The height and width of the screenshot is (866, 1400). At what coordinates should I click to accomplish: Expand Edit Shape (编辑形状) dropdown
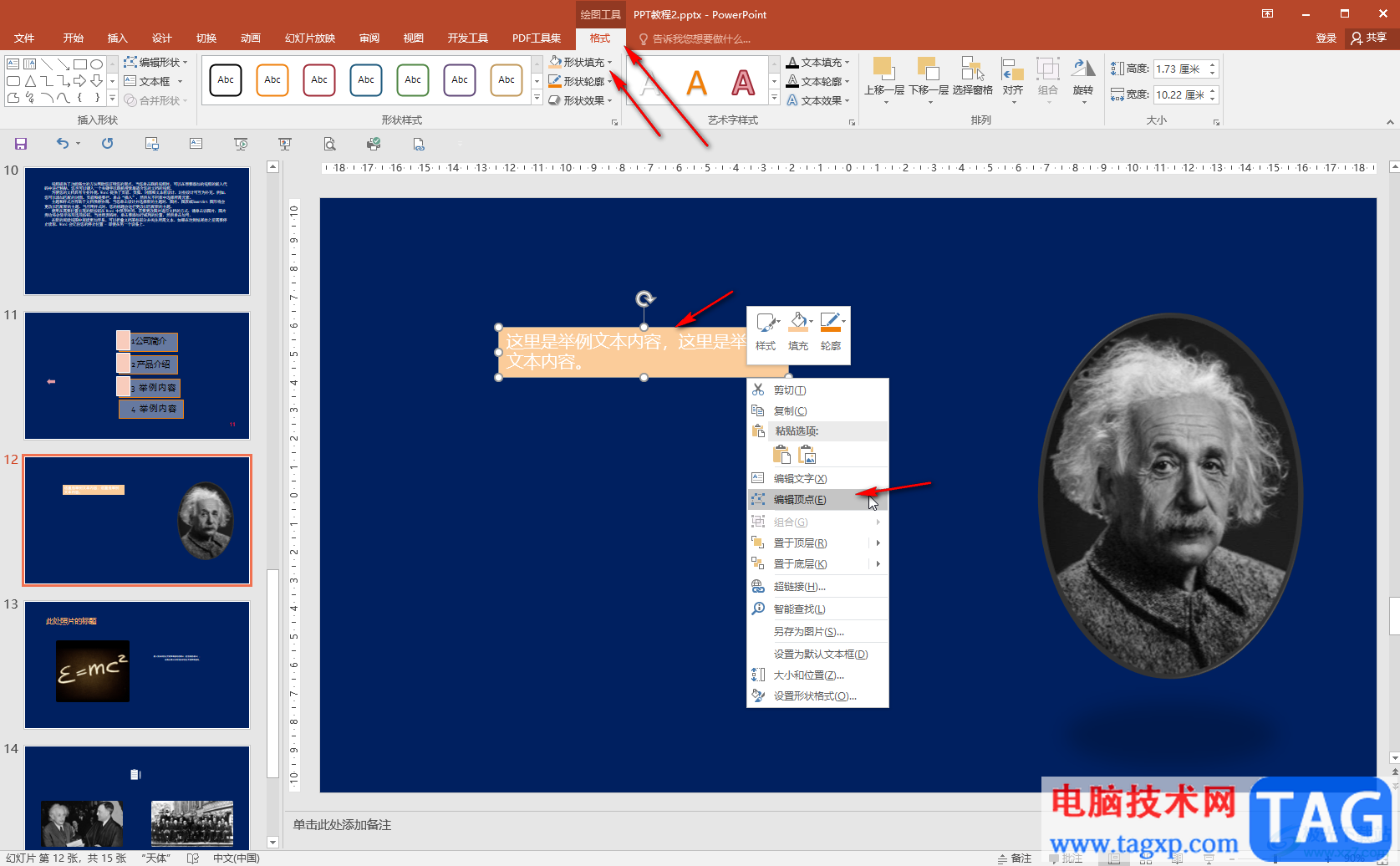click(155, 62)
